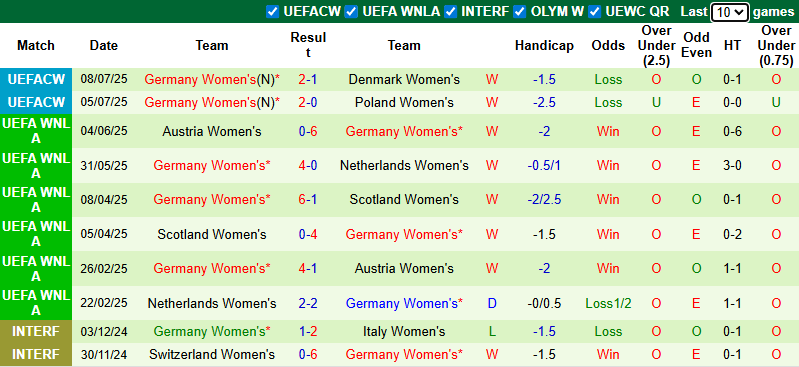799x367 pixels.
Task: Click Switzerland Women's team link
Action: 212,354
